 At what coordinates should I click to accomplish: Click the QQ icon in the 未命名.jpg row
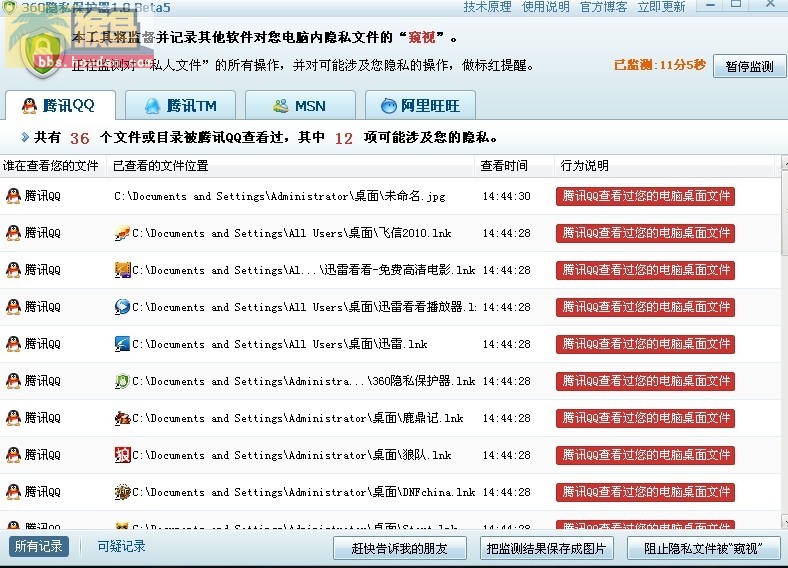[13, 196]
